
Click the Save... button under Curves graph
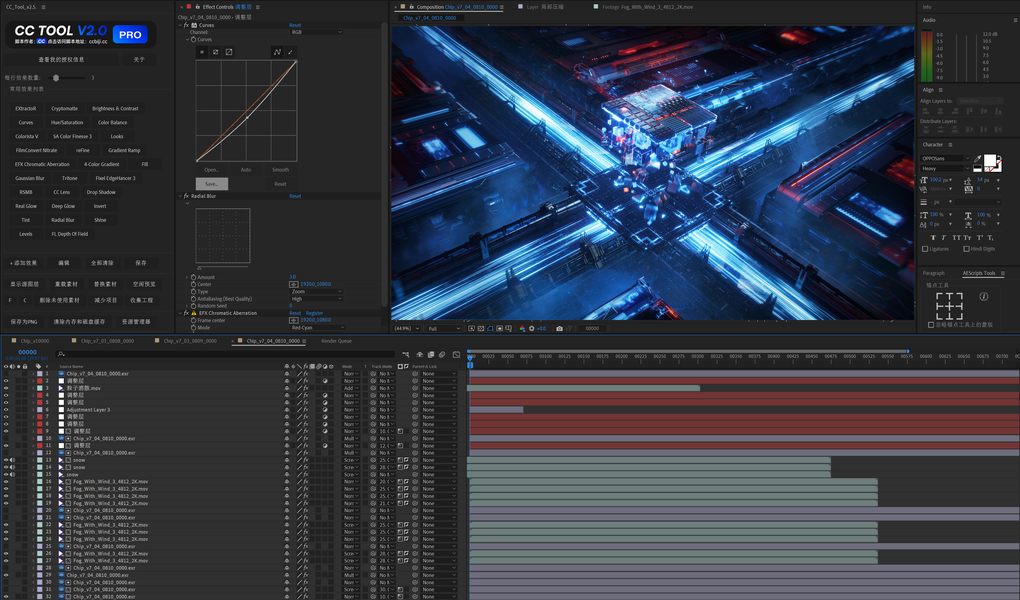212,184
